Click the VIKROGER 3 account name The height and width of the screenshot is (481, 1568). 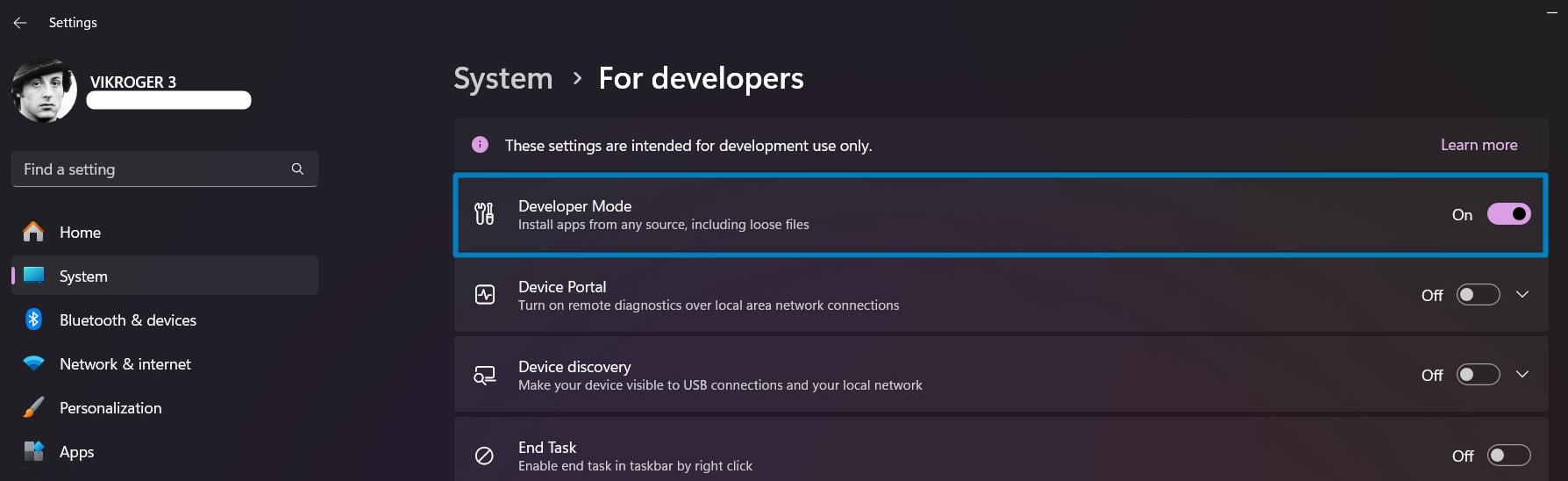[133, 82]
